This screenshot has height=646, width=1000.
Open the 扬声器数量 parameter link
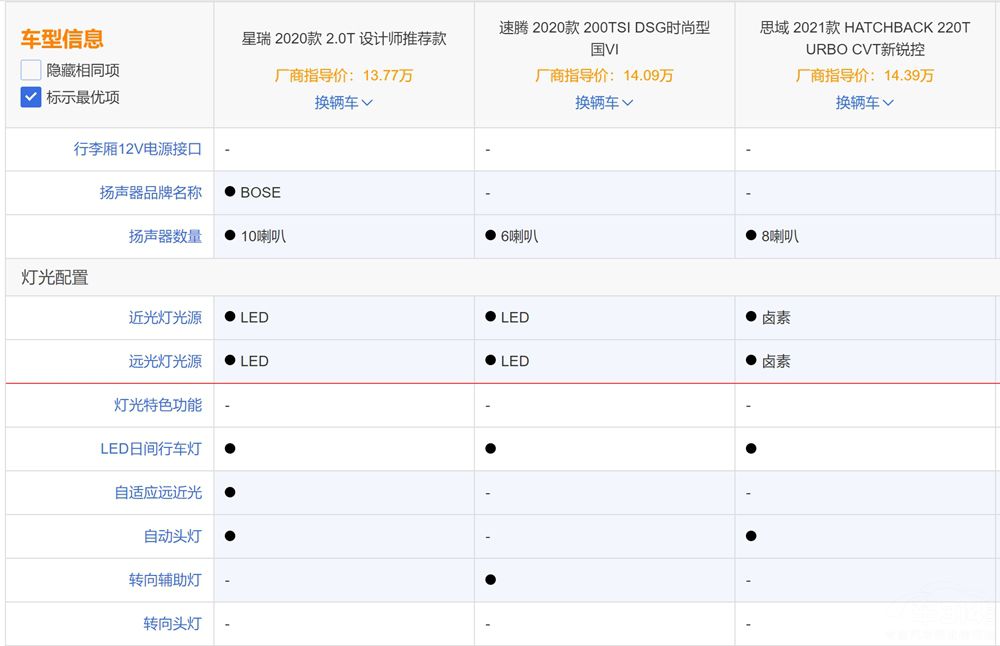[165, 237]
